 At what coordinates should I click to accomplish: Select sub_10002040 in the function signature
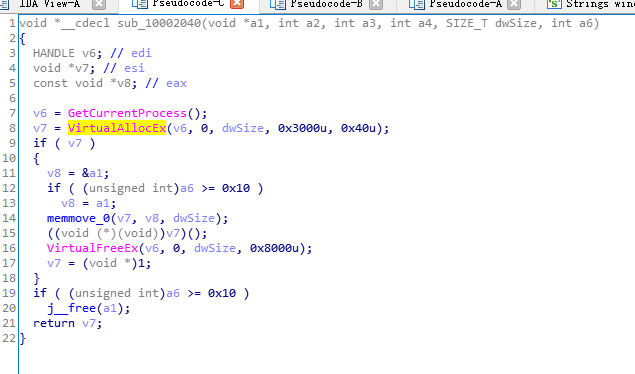159,23
